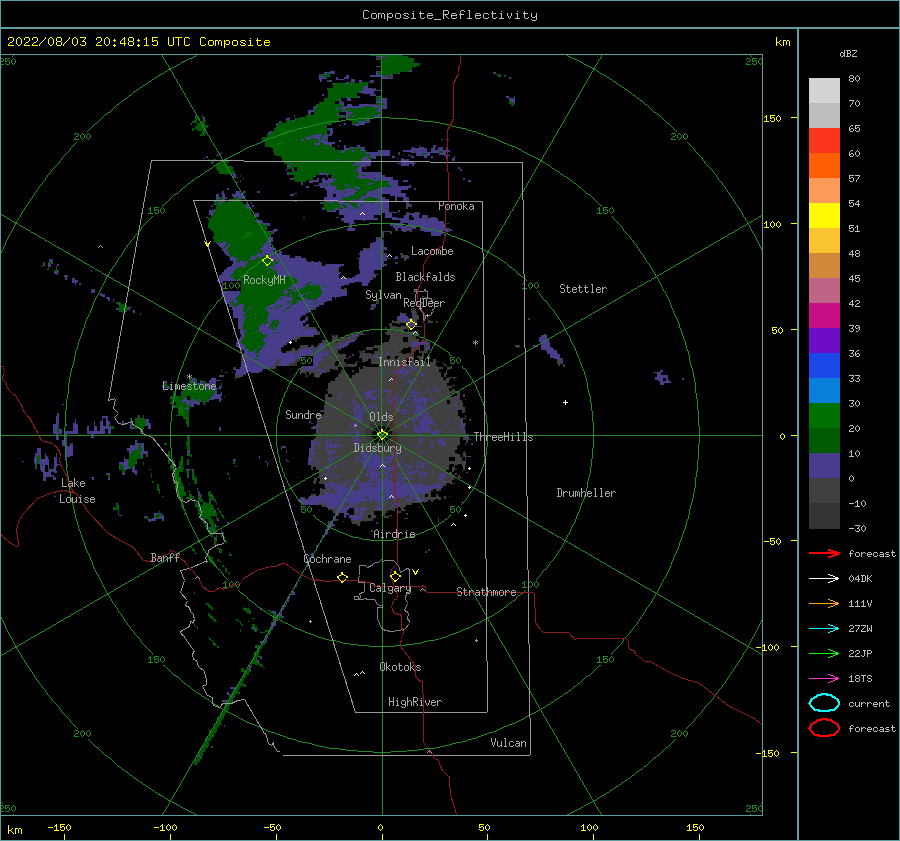Click the yellow diamond marker below Cochrane
Viewport: 900px width, 841px height.
(343, 577)
